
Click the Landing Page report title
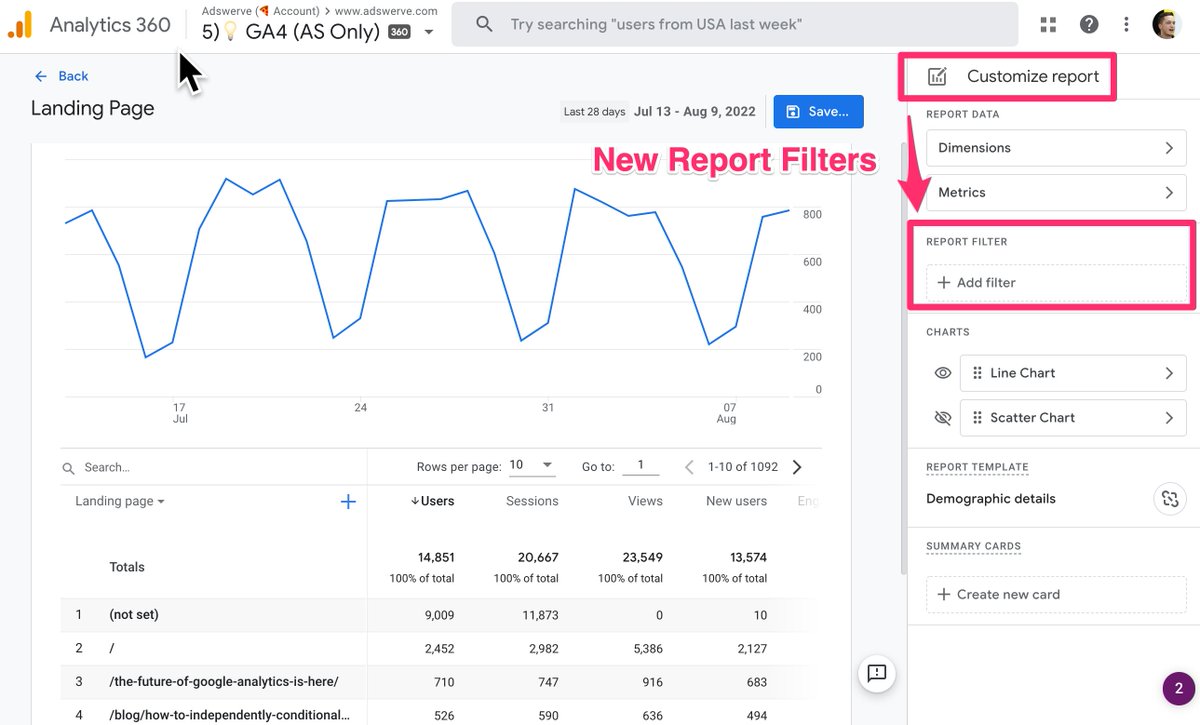(x=93, y=109)
